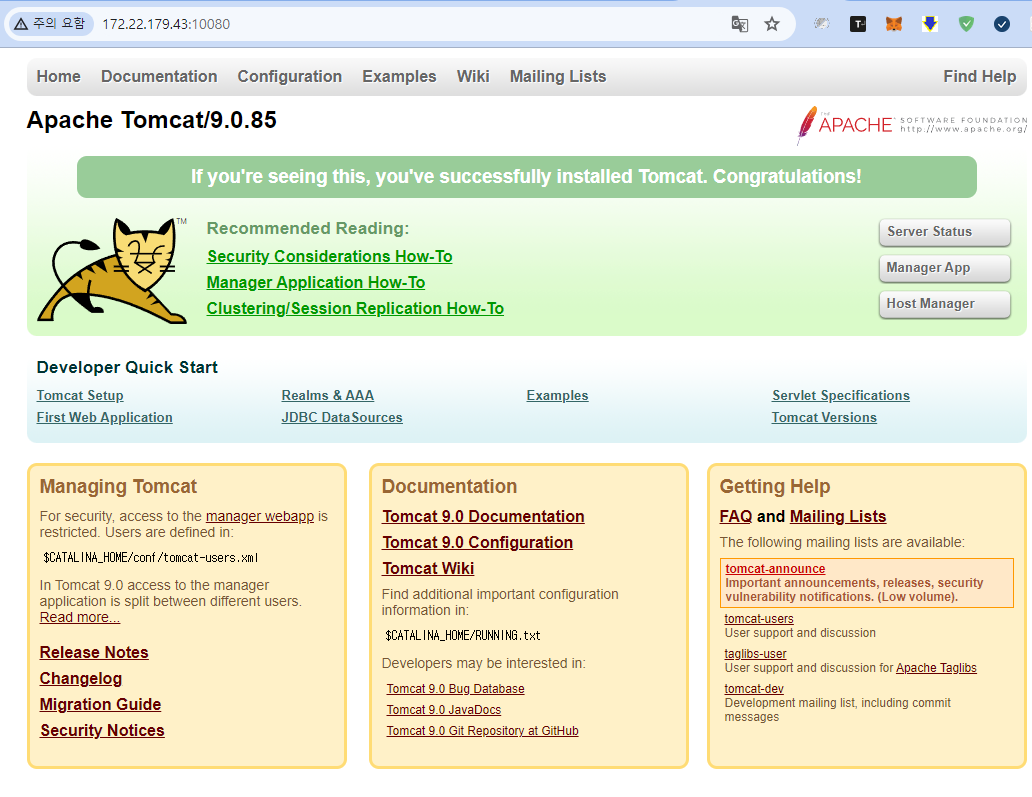This screenshot has width=1032, height=797.
Task: Click the tomcat-users.xml config path text
Action: [x=151, y=557]
